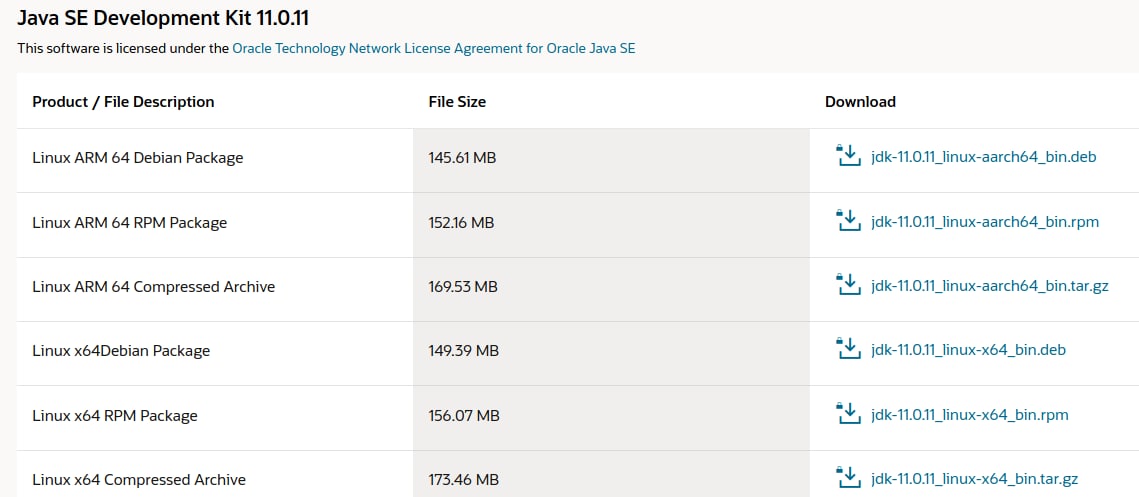Click download icon for linux-aarch64_bin.deb
Image resolution: width=1139 pixels, height=497 pixels.
(x=848, y=156)
